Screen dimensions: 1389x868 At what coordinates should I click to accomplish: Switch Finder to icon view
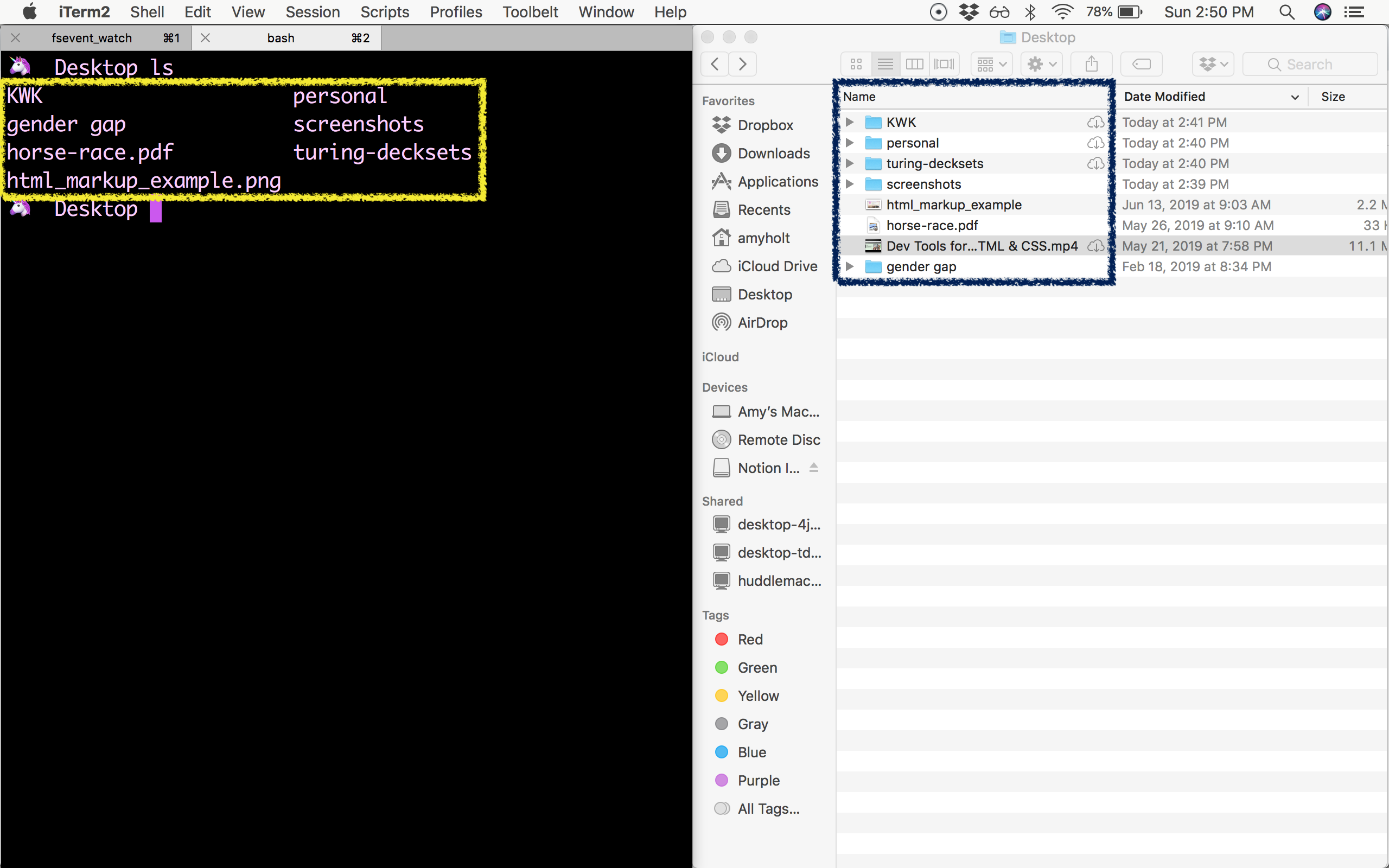(856, 63)
